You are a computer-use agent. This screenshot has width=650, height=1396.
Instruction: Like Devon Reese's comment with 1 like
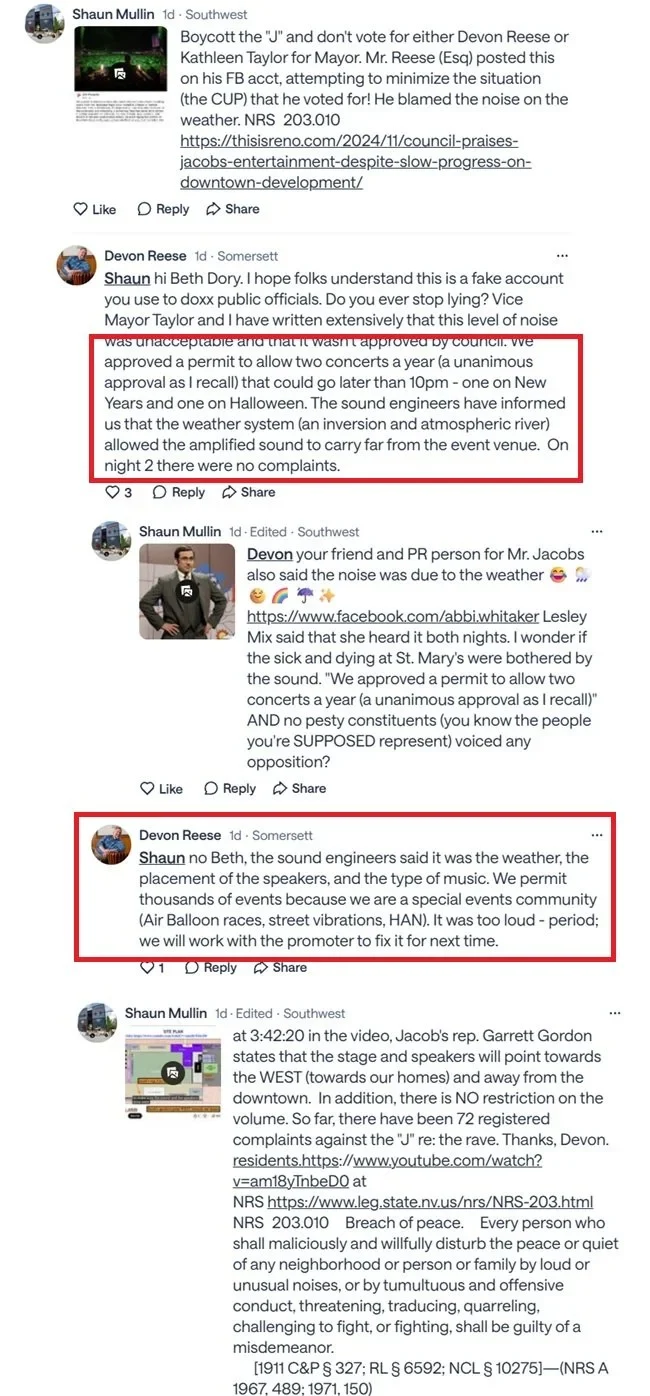pyautogui.click(x=152, y=967)
